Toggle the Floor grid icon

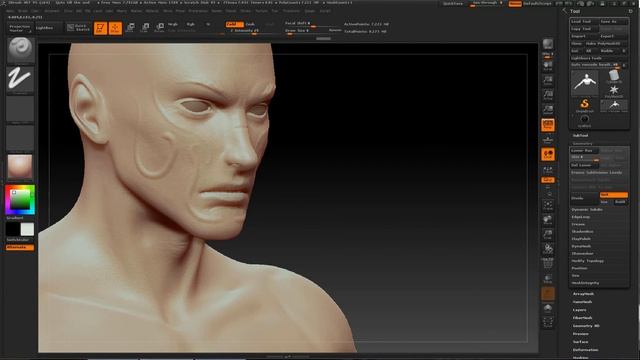pos(548,140)
